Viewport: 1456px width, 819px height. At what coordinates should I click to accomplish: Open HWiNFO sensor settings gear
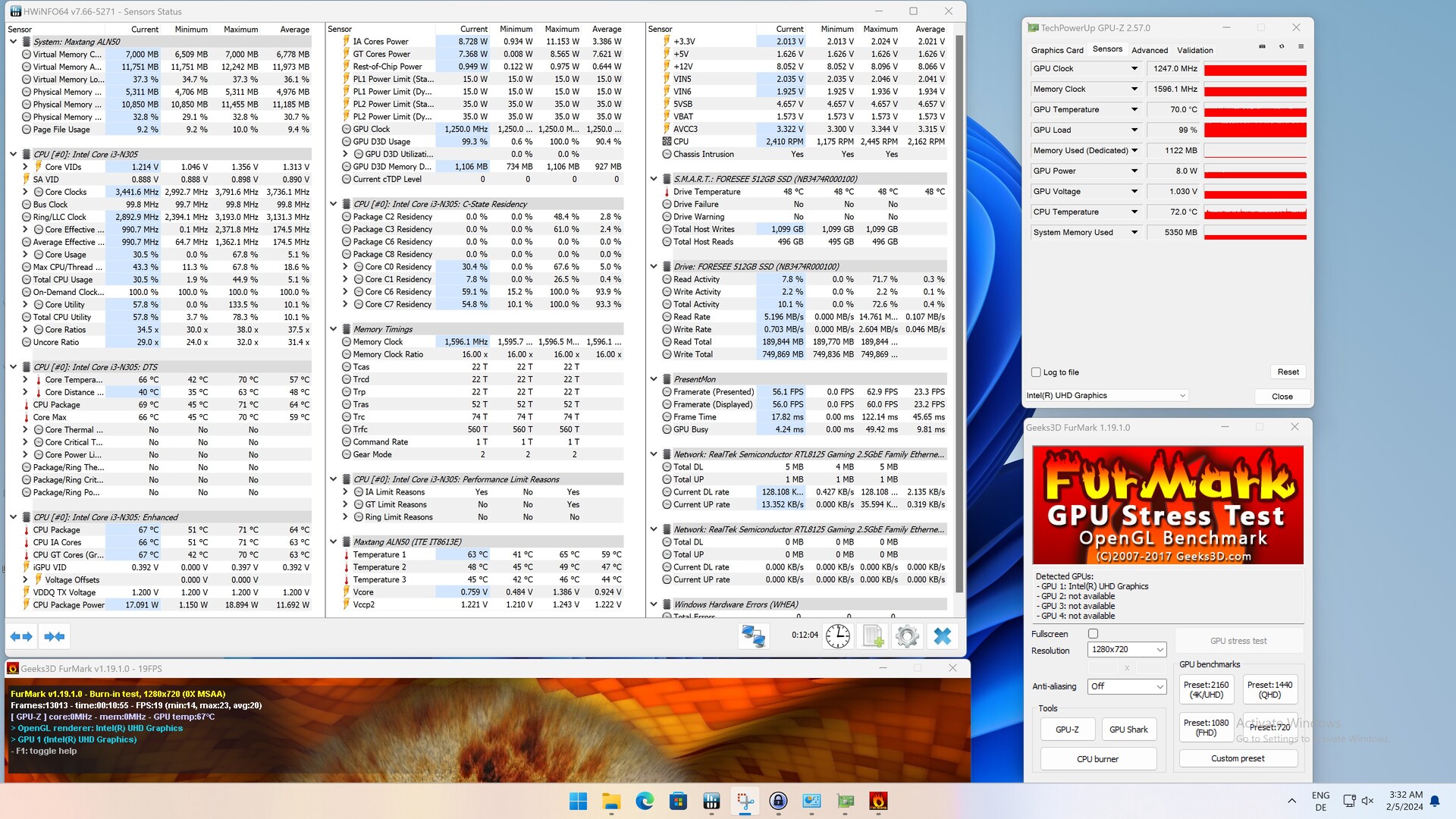click(907, 636)
